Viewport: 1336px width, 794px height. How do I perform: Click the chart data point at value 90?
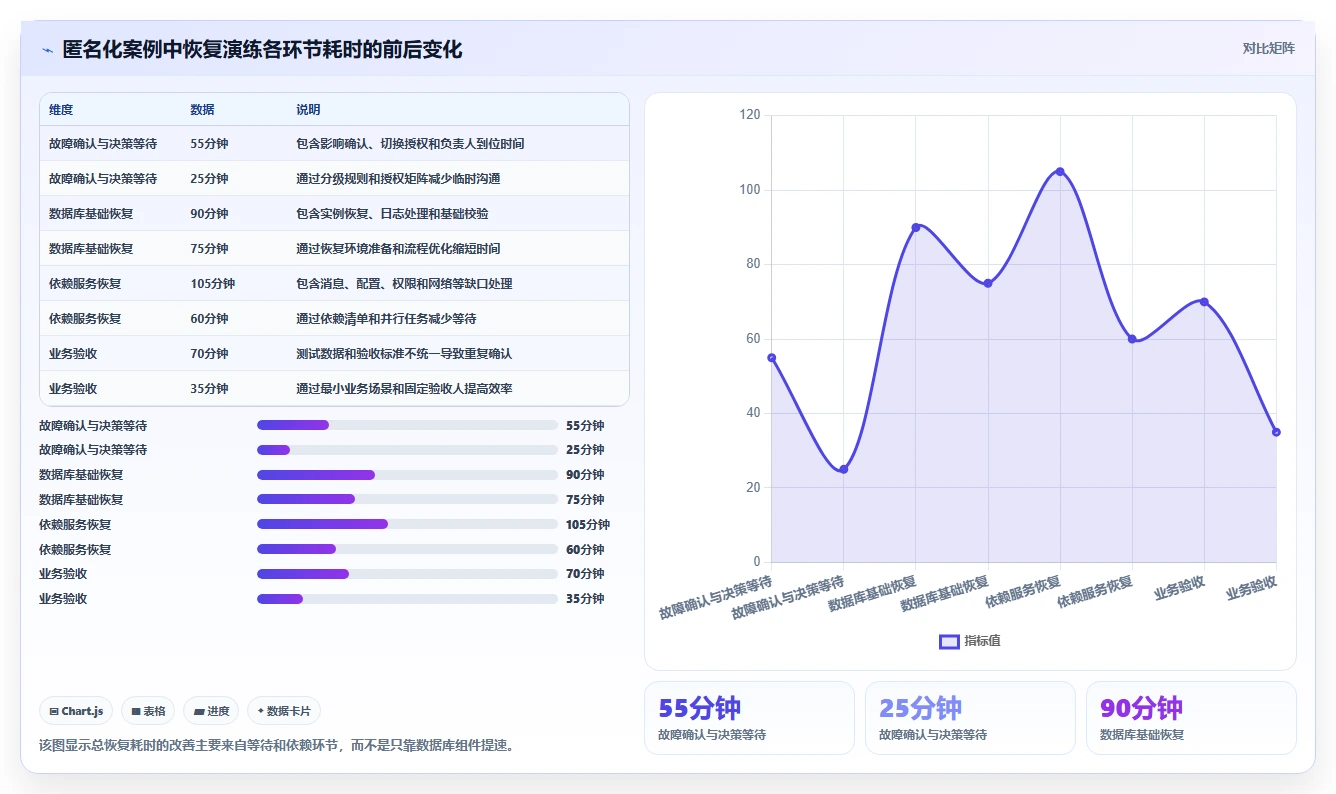click(x=915, y=227)
